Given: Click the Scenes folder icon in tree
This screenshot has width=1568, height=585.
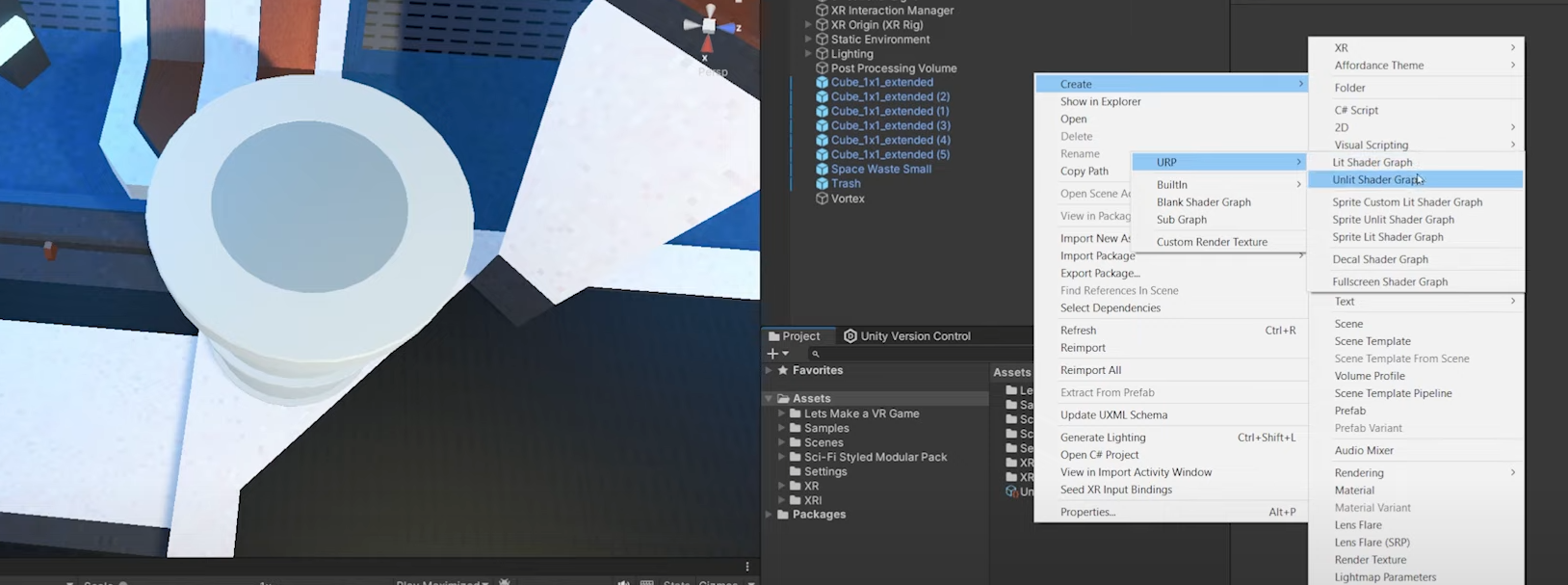Looking at the screenshot, I should [x=795, y=442].
